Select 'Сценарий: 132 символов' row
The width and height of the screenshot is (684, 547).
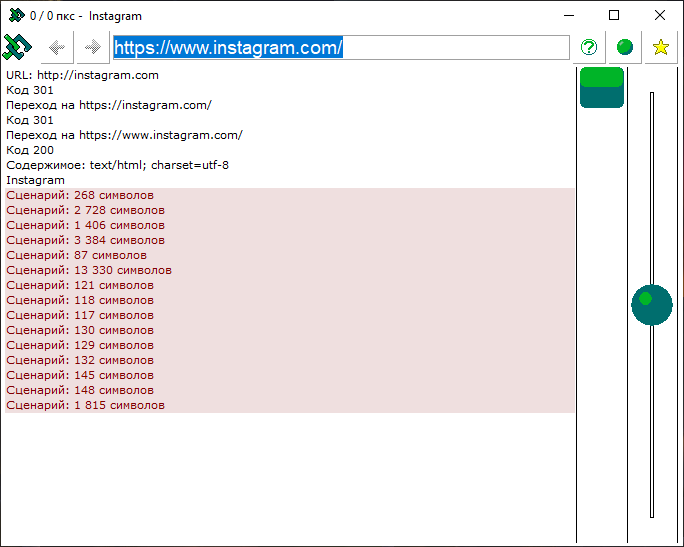(x=290, y=360)
